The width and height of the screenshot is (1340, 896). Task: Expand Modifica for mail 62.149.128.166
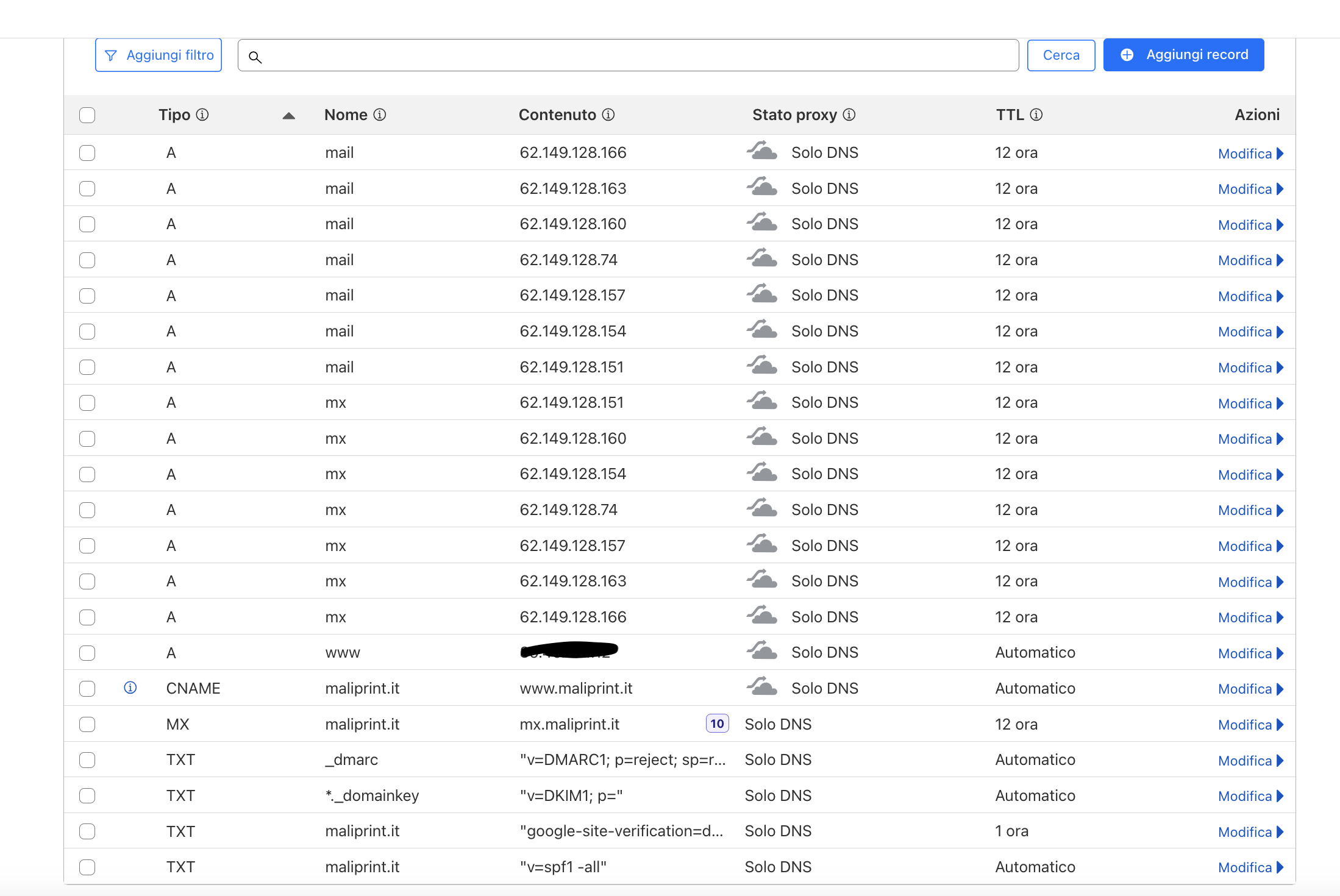click(x=1250, y=154)
